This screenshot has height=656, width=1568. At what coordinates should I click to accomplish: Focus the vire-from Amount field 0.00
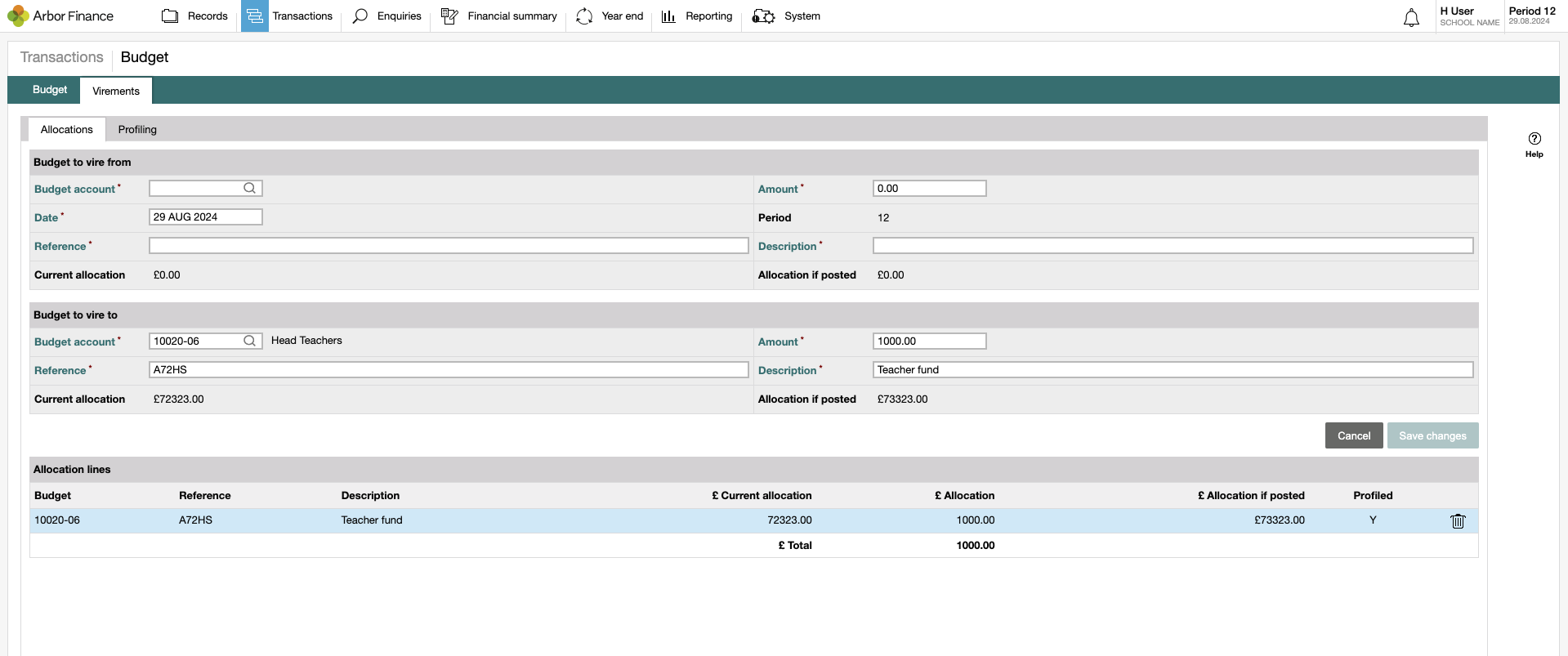click(929, 188)
